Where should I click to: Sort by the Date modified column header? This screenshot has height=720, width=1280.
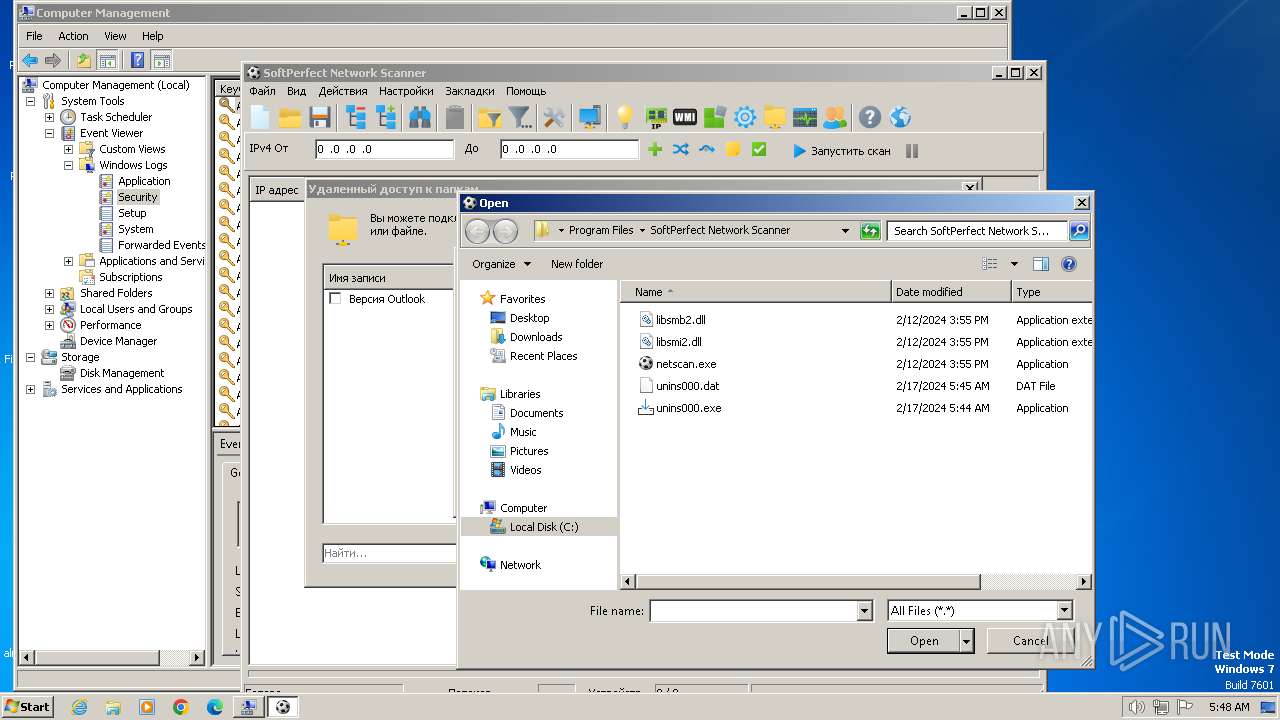click(951, 292)
